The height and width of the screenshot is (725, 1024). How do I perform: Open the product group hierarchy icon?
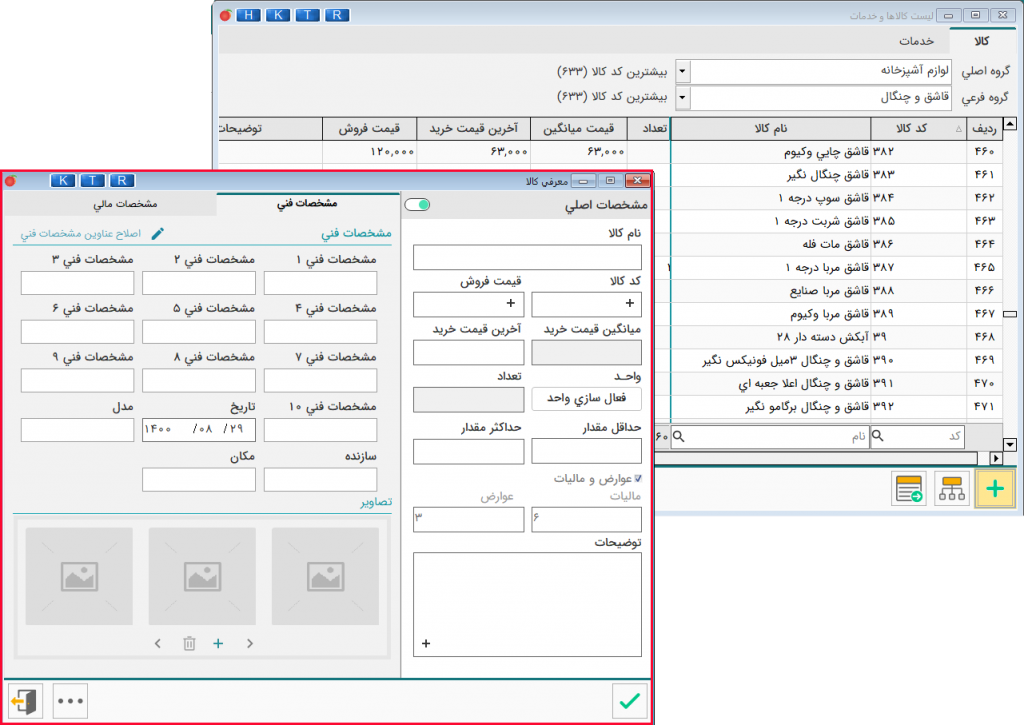click(951, 488)
